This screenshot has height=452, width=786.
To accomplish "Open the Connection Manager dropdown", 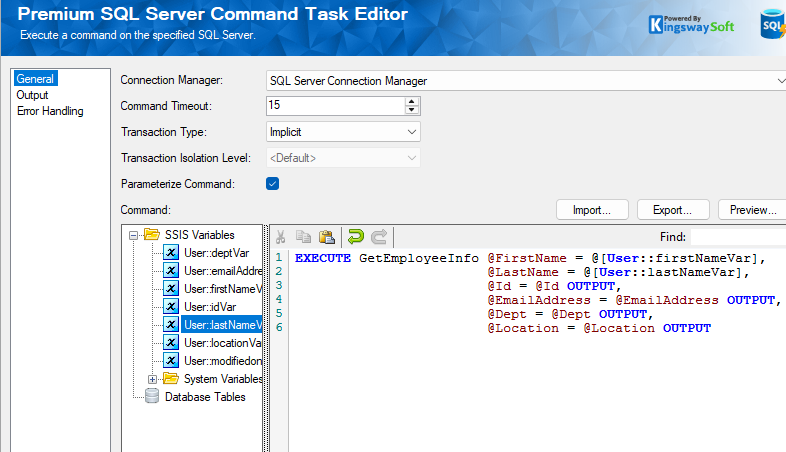I will click(x=780, y=80).
